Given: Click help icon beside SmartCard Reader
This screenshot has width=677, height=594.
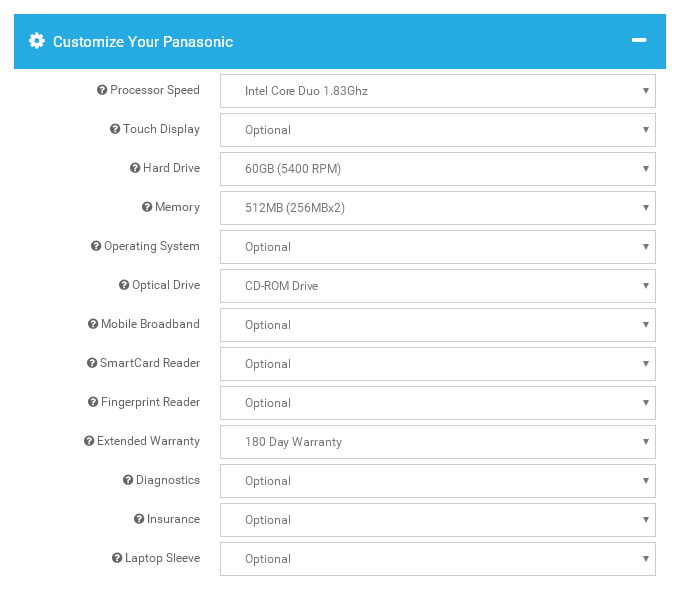Looking at the screenshot, I should pyautogui.click(x=92, y=363).
